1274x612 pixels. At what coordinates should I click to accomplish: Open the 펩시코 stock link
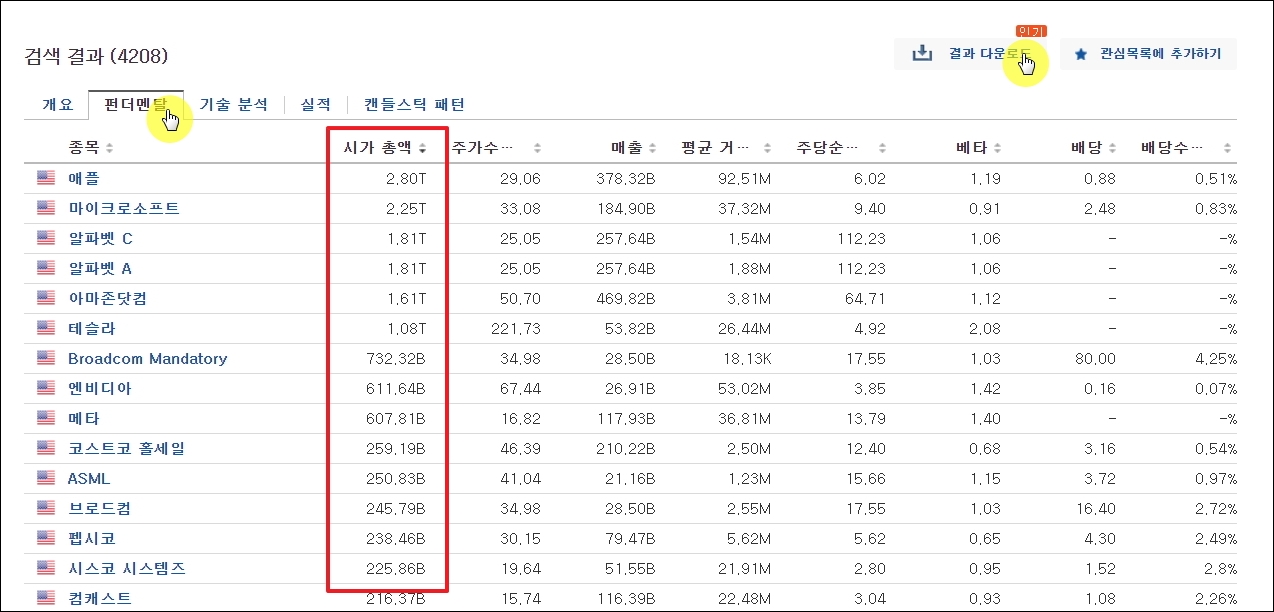[91, 538]
